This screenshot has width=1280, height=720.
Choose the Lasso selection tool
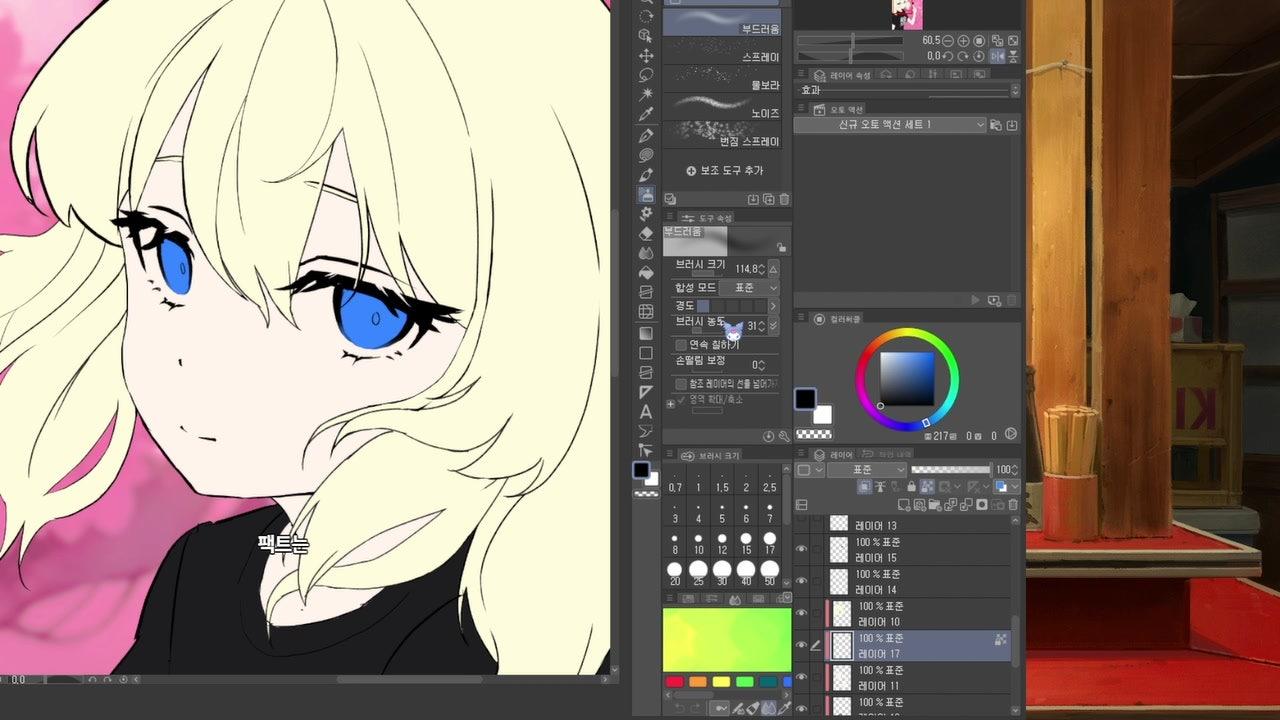646,75
